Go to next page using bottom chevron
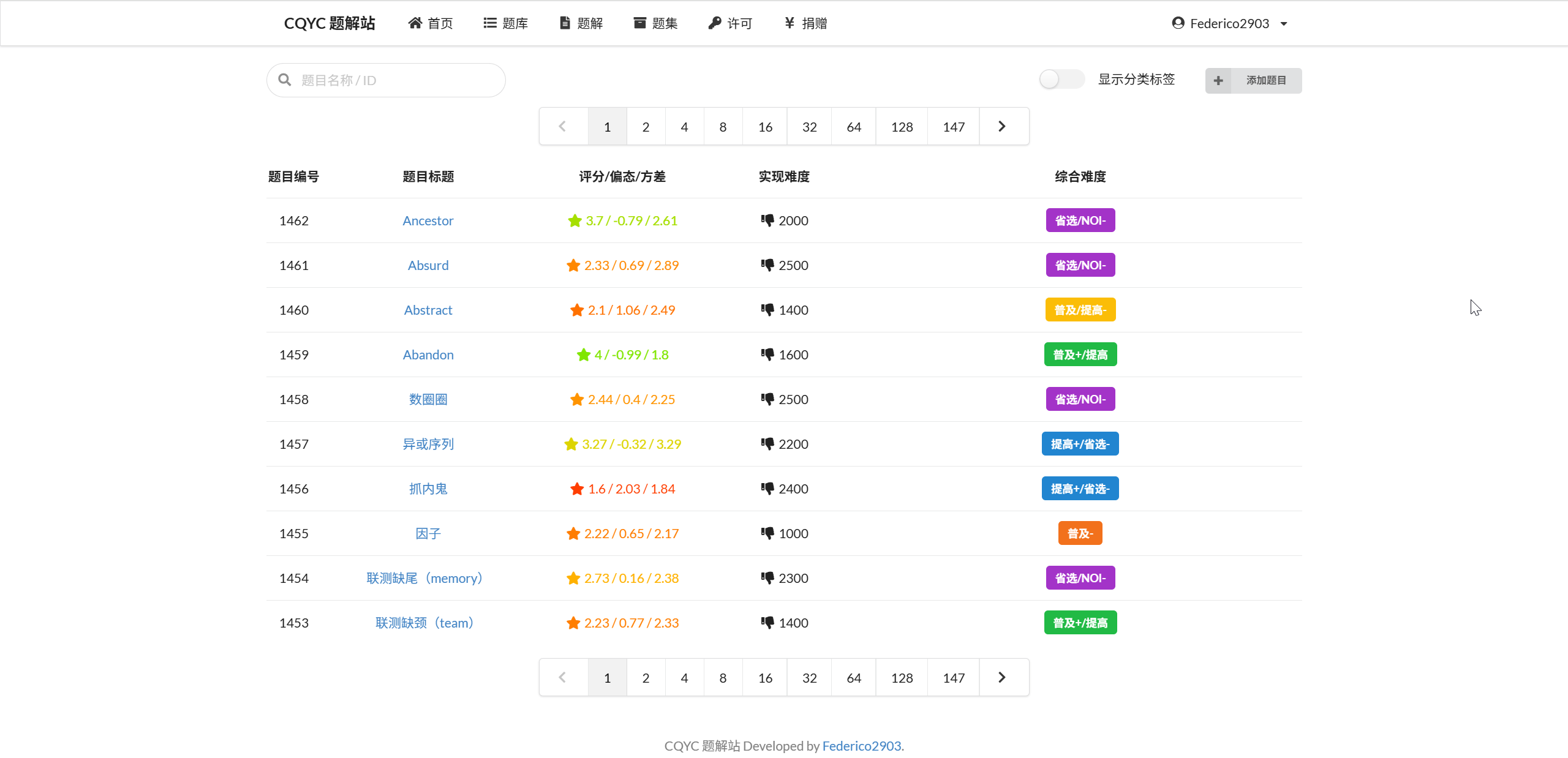The image size is (1568, 758). coord(1002,677)
